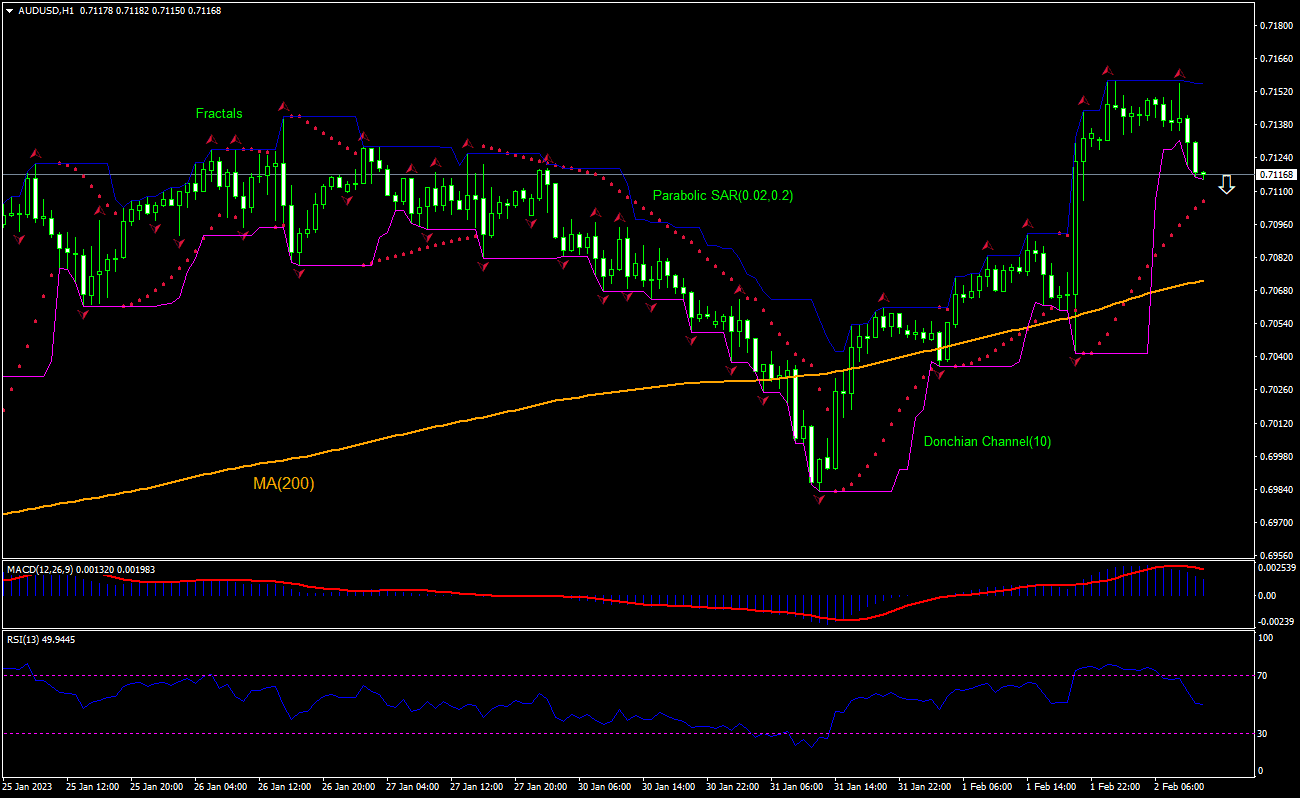Screen dimensions: 1300x798
Task: Click the Donchian Channel(10) label
Action: [x=989, y=441]
